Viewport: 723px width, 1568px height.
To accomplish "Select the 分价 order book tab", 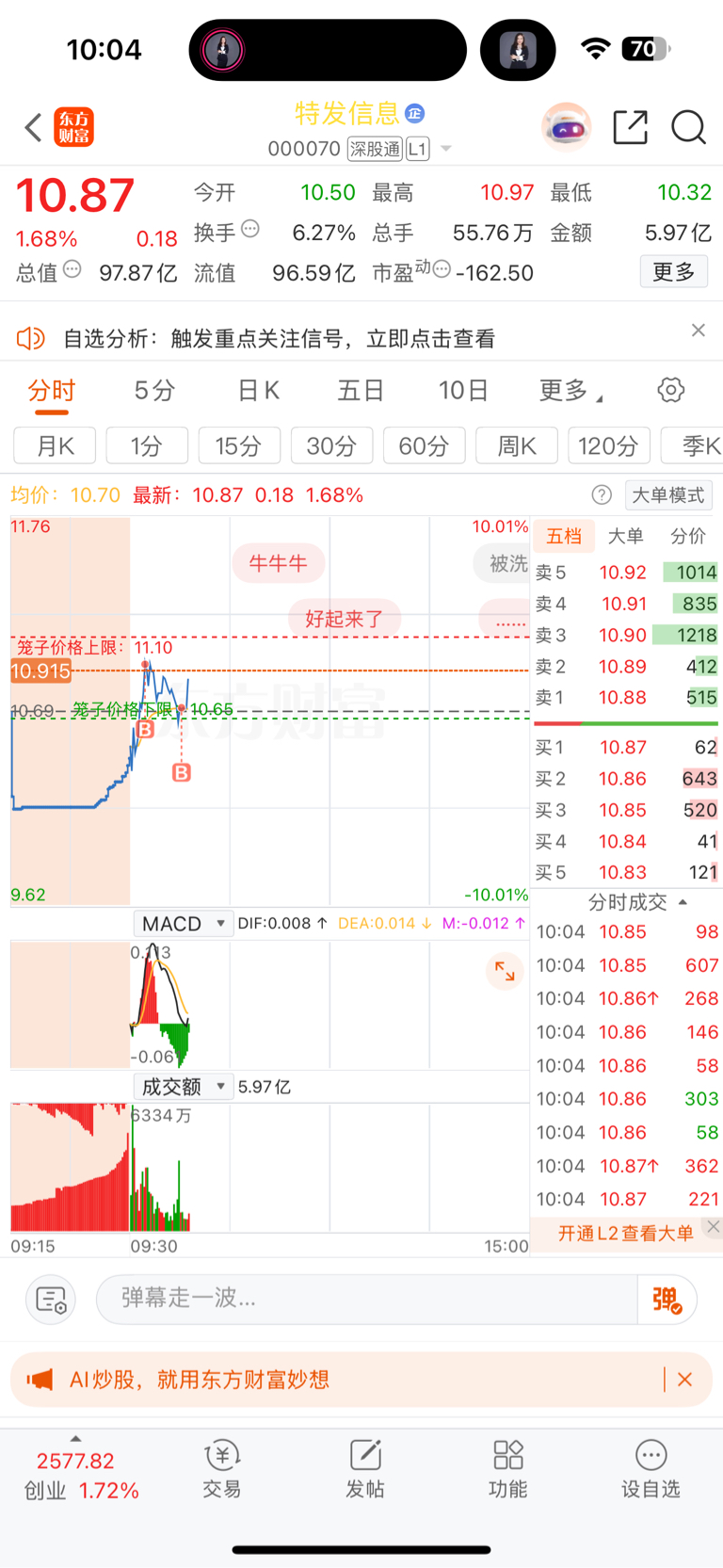I will tap(687, 536).
